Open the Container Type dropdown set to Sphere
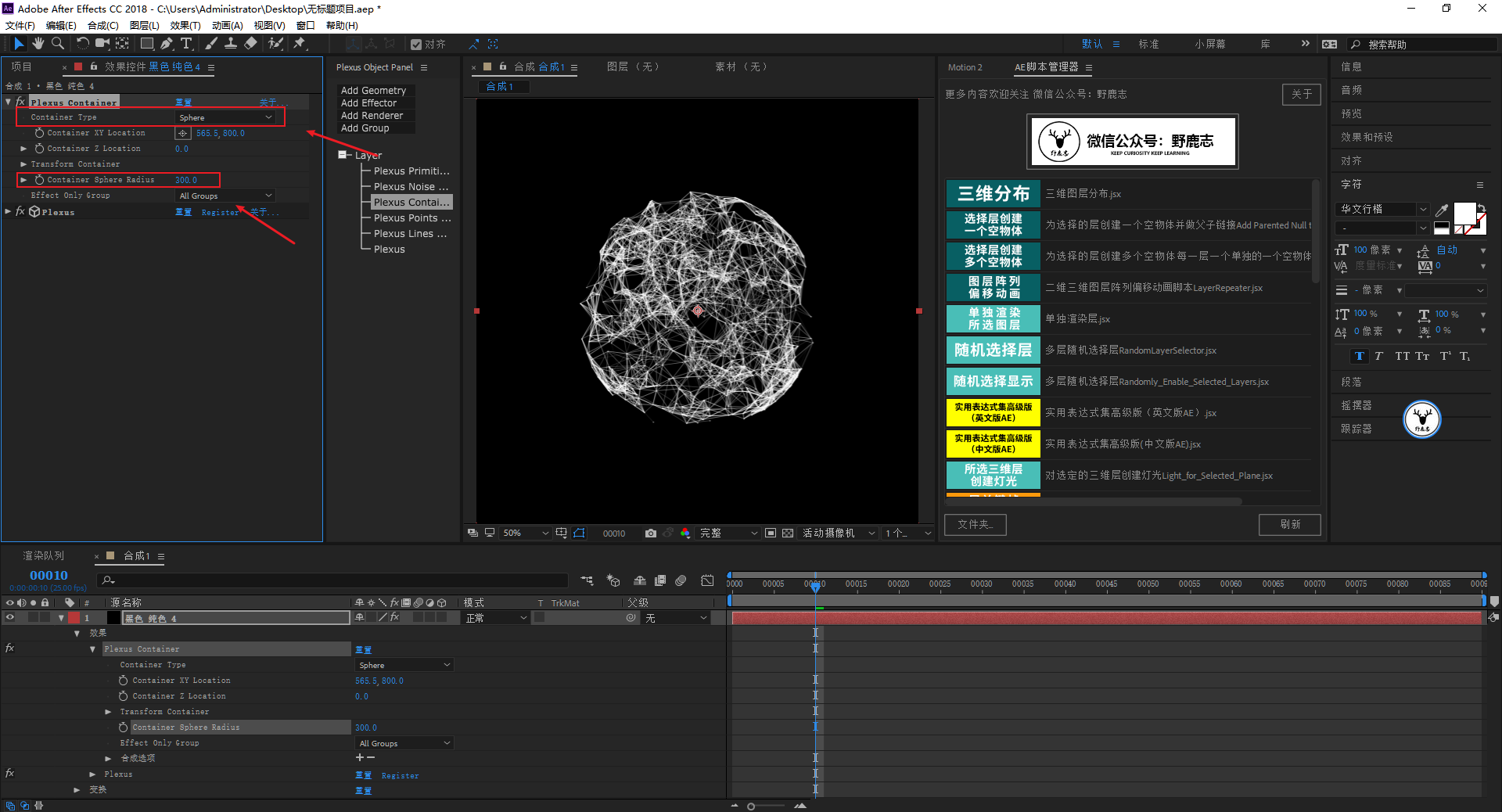The image size is (1502, 812). pos(225,117)
